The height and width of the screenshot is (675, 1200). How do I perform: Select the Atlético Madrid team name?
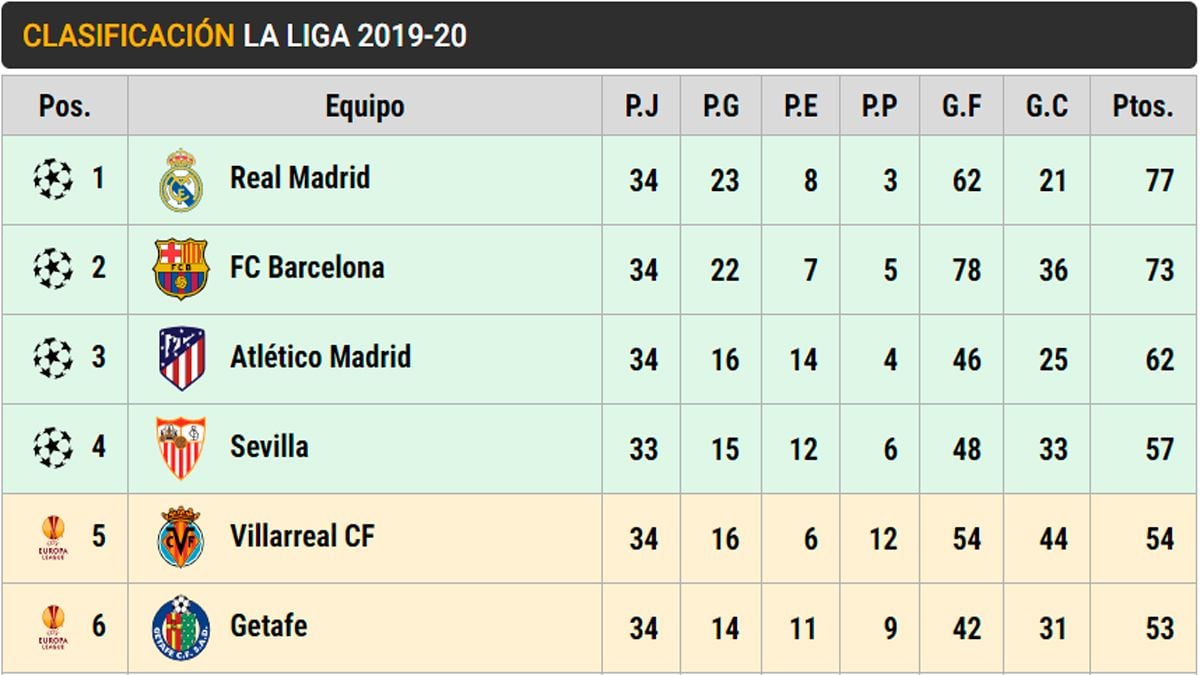point(320,357)
